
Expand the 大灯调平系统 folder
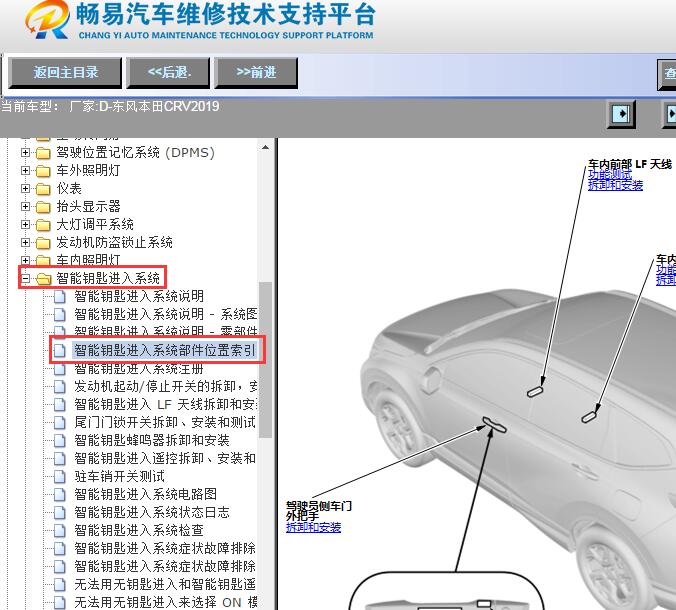click(x=25, y=224)
